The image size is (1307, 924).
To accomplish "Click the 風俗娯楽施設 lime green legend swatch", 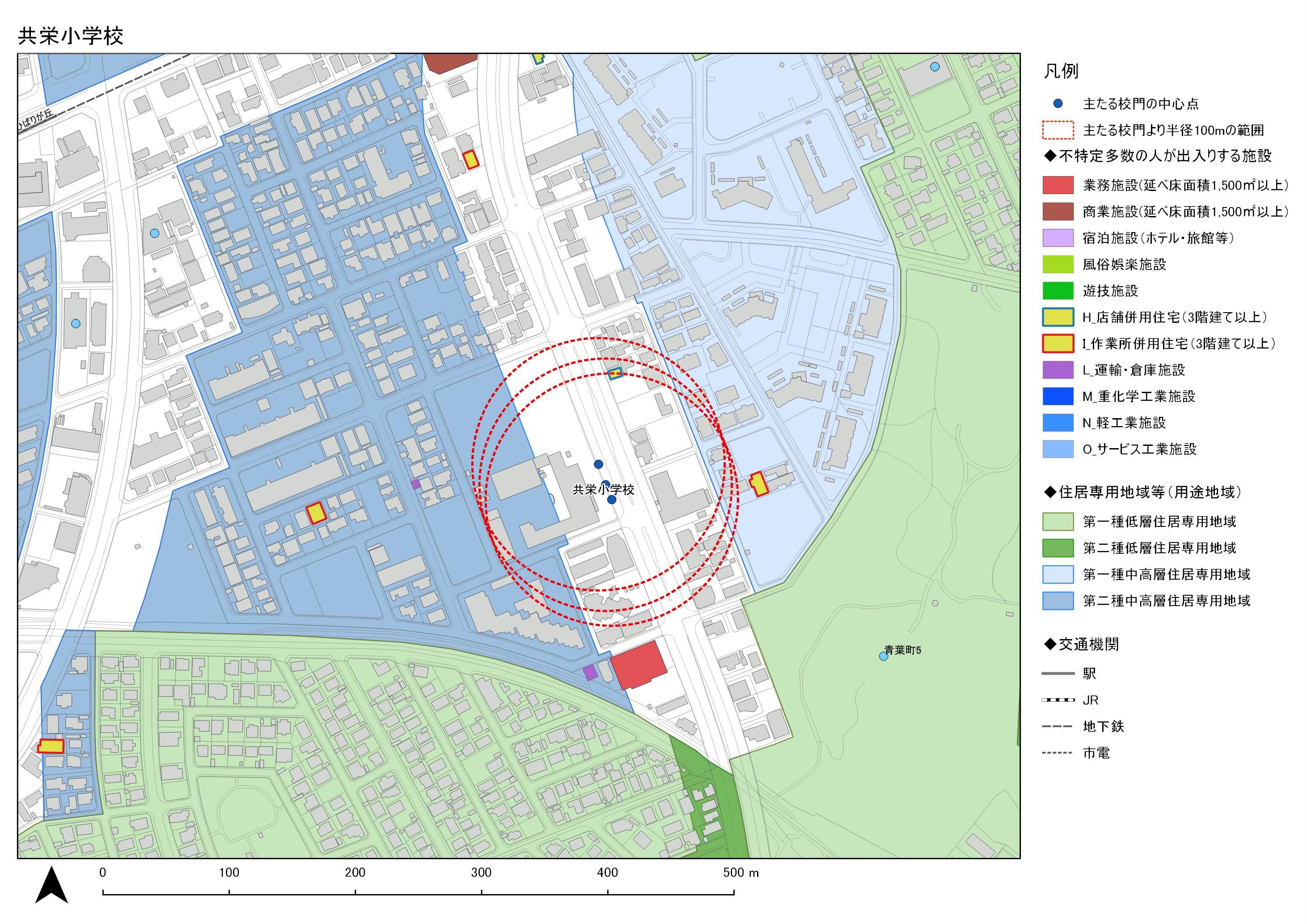I will (1057, 264).
